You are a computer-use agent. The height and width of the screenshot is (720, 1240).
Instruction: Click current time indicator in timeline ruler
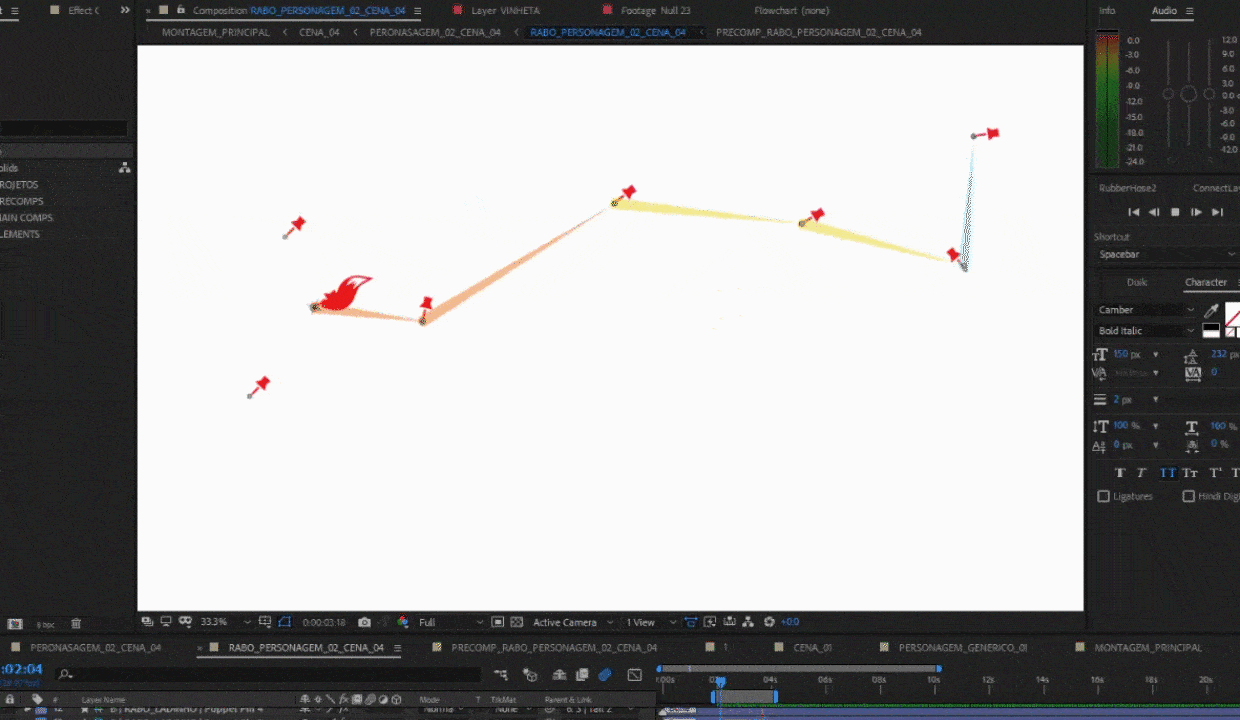point(719,681)
